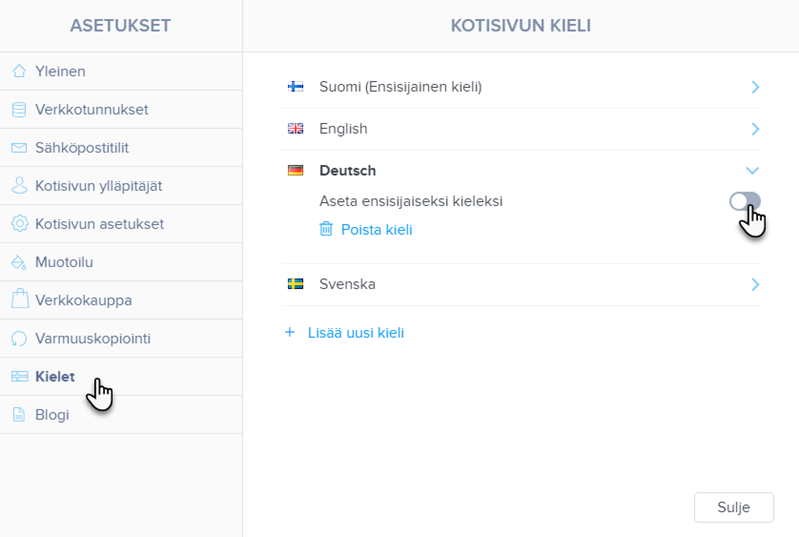Viewport: 799px width, 537px height.
Task: Click the paint bucket icon beside Muotoilu
Action: (x=19, y=262)
